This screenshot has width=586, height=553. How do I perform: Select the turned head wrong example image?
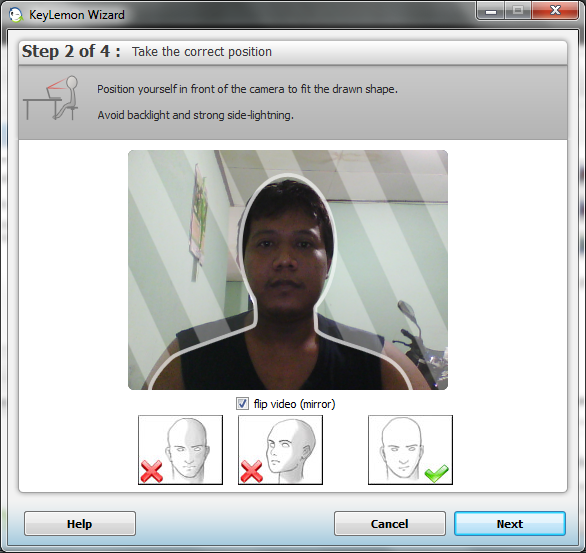(280, 449)
